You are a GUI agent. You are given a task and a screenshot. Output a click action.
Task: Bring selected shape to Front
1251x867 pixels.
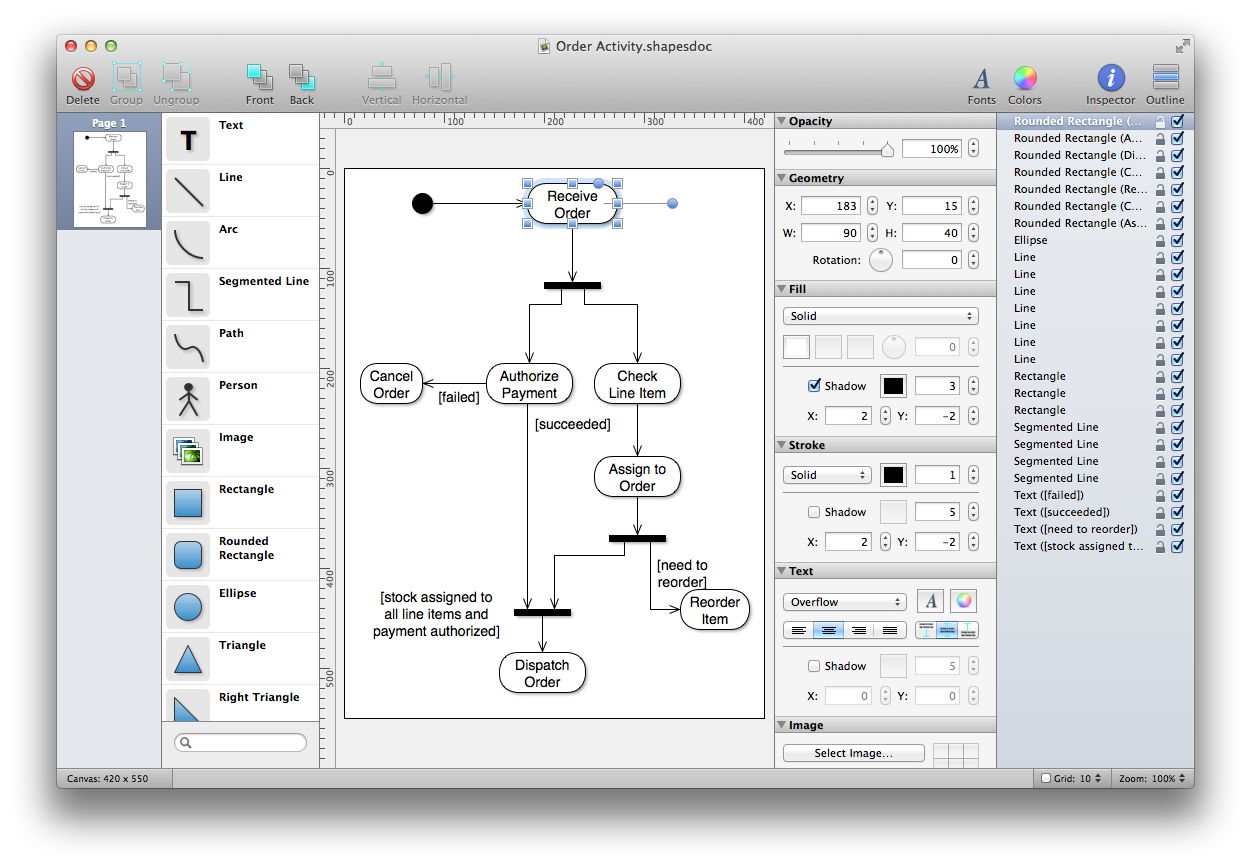pyautogui.click(x=259, y=84)
